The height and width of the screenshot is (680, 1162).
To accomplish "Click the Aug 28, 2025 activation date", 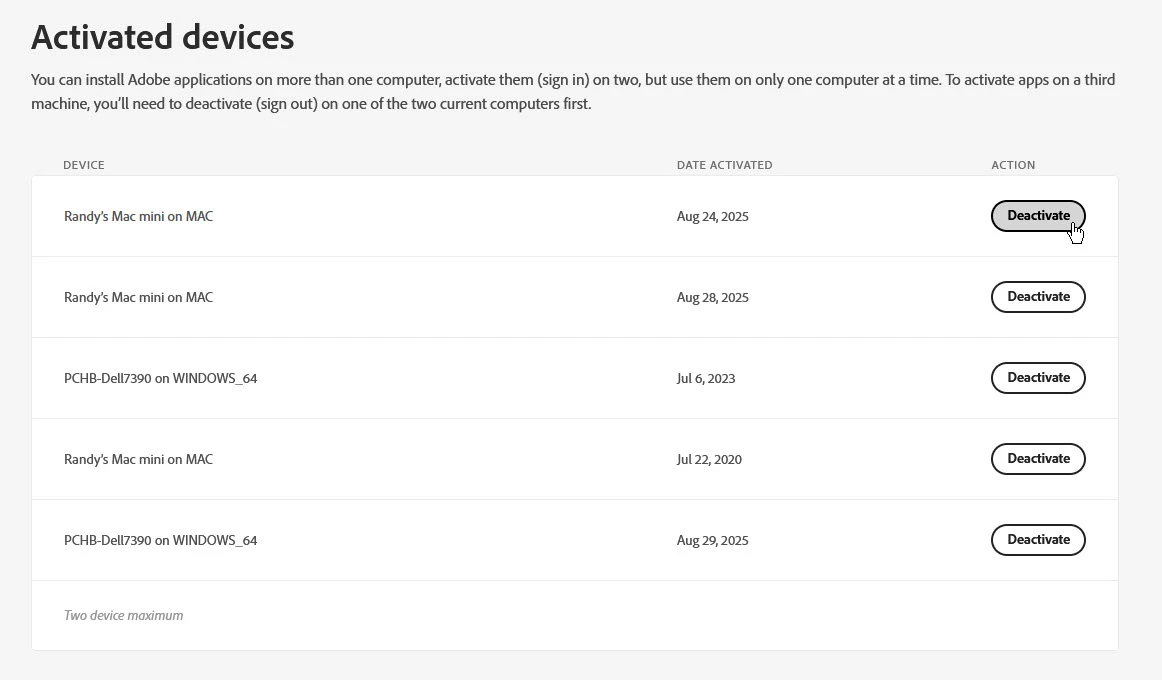I will (x=712, y=297).
